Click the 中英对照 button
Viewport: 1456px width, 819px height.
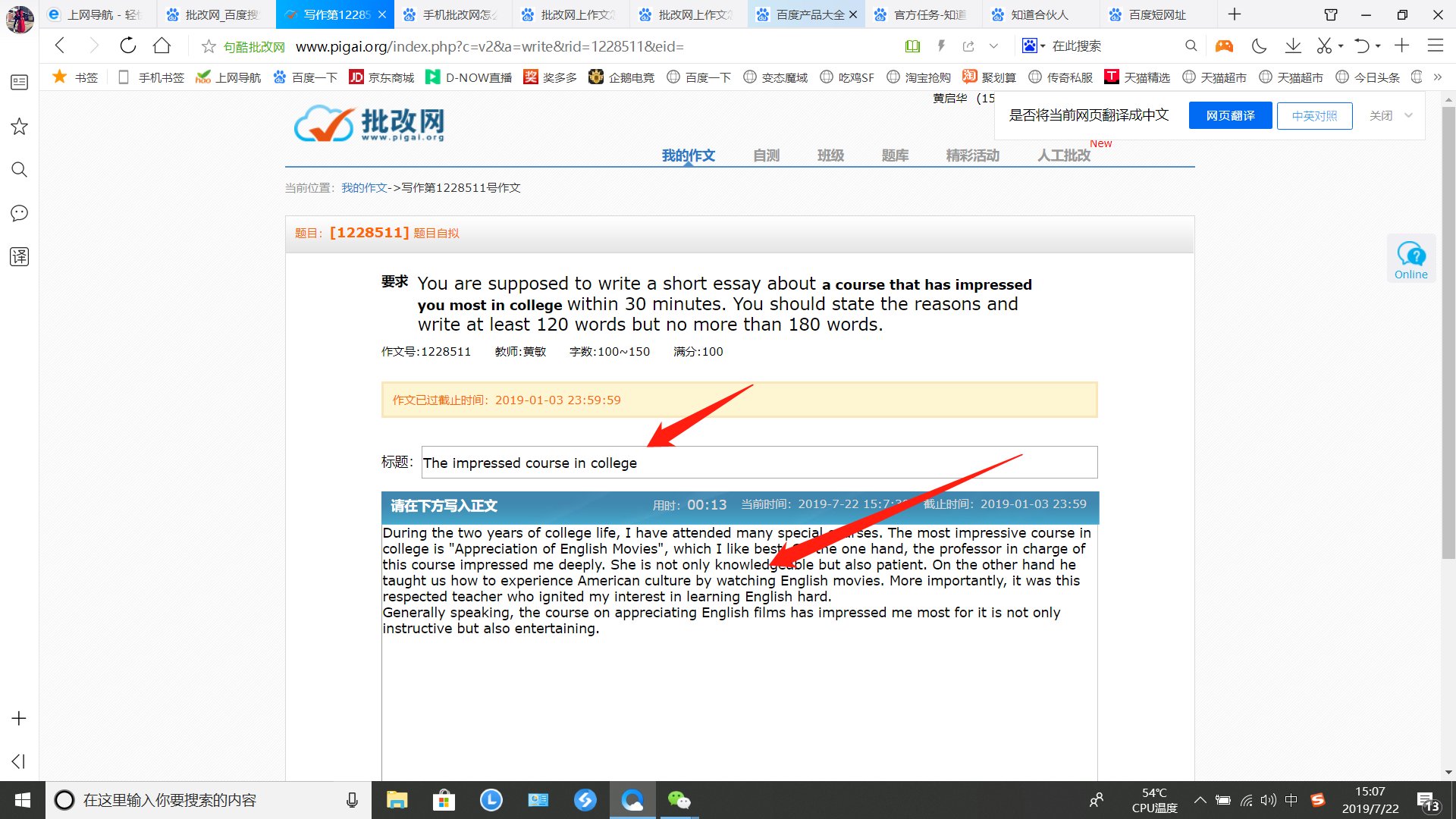tap(1314, 115)
